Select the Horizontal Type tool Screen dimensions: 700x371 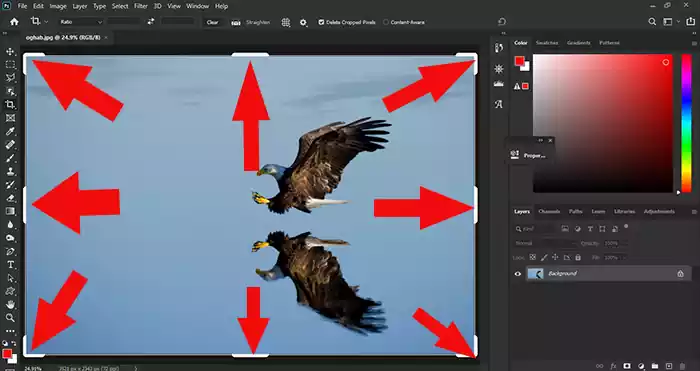(x=10, y=265)
